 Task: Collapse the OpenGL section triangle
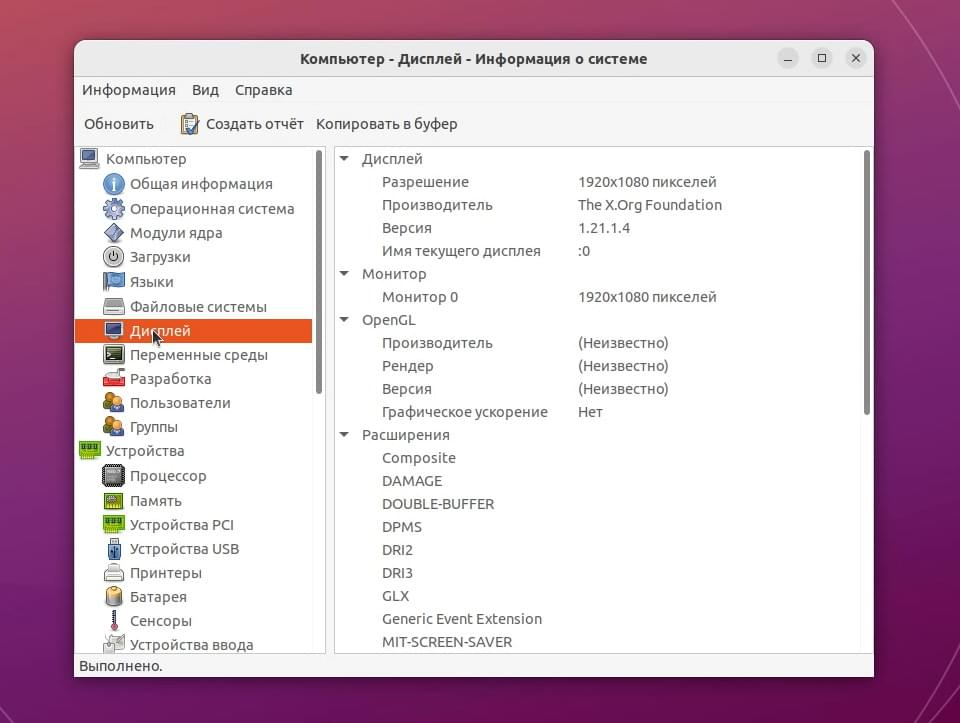tap(345, 320)
